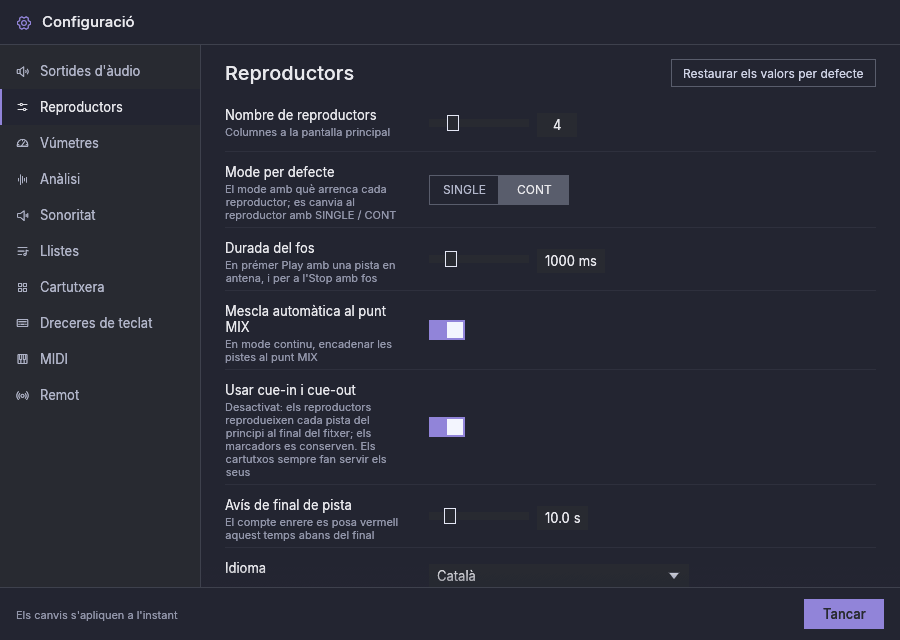Click the 1000 ms fade duration value
Image resolution: width=900 pixels, height=640 pixels.
point(571,261)
